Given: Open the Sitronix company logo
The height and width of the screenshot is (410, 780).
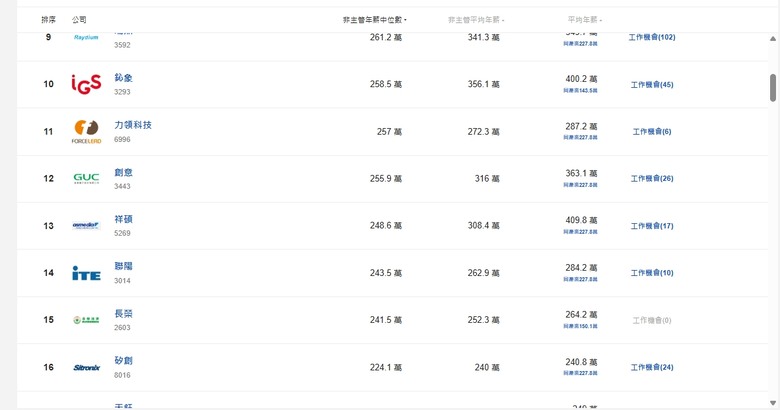Looking at the screenshot, I should [x=86, y=367].
